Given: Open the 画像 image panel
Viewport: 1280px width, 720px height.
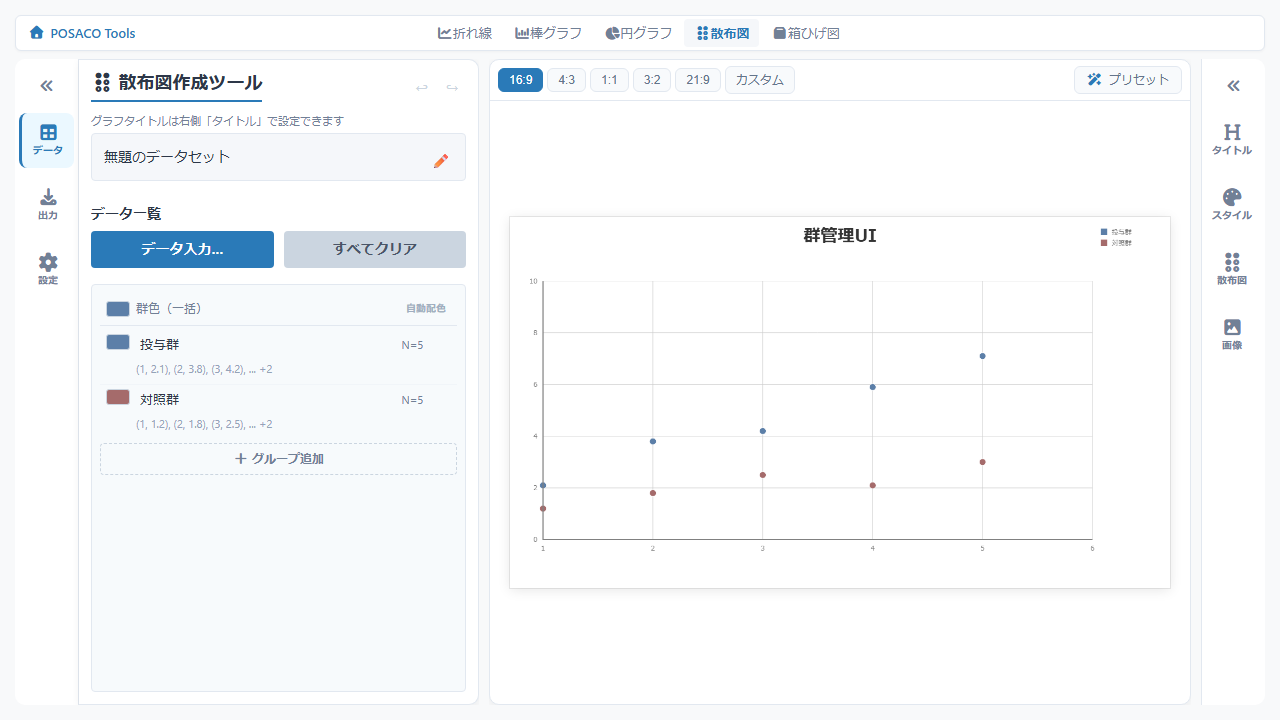Looking at the screenshot, I should (x=1232, y=334).
